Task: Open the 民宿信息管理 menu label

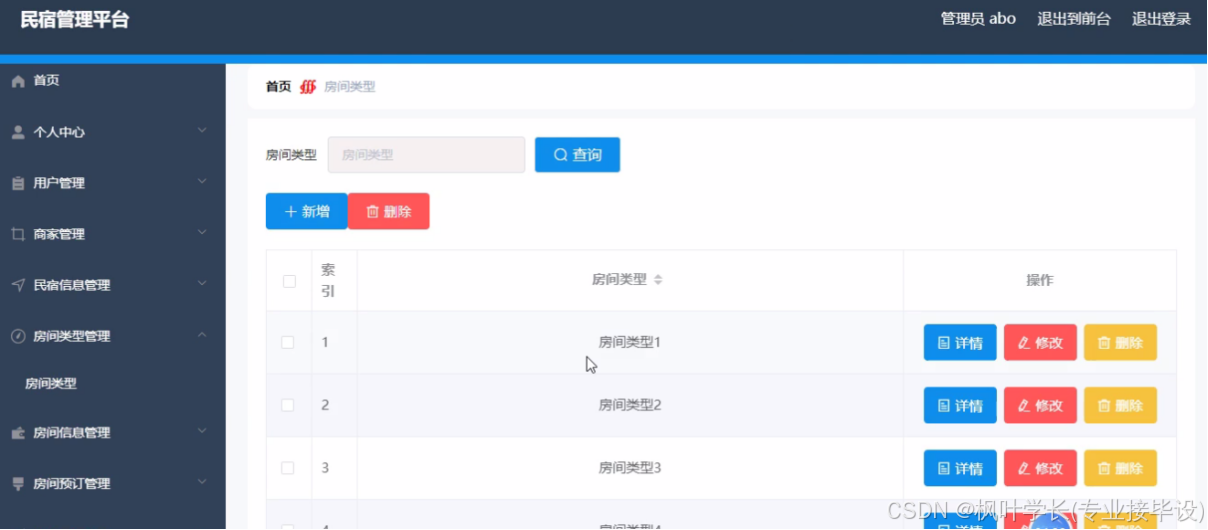Action: (x=72, y=285)
